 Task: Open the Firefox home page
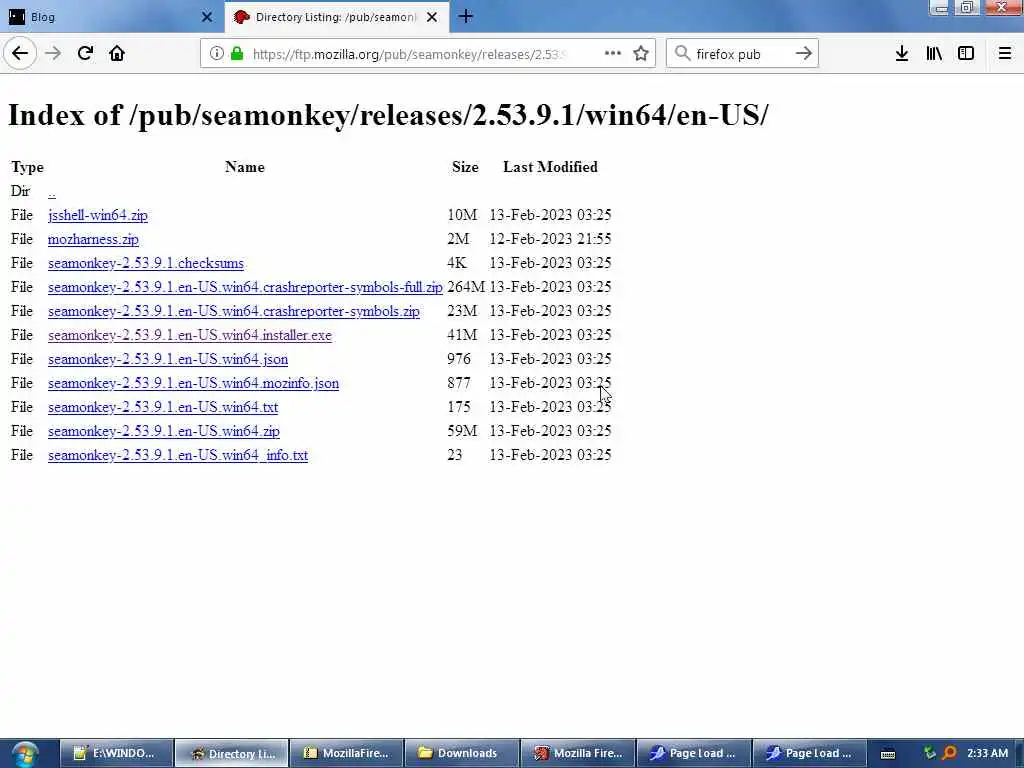[x=117, y=53]
